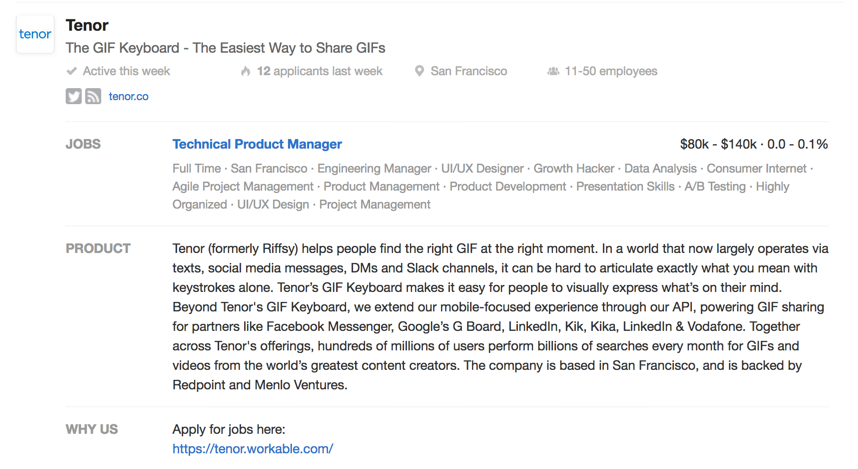Click the 'San Francisco' location text in header
Viewport: 858px width, 469px height.
[469, 71]
